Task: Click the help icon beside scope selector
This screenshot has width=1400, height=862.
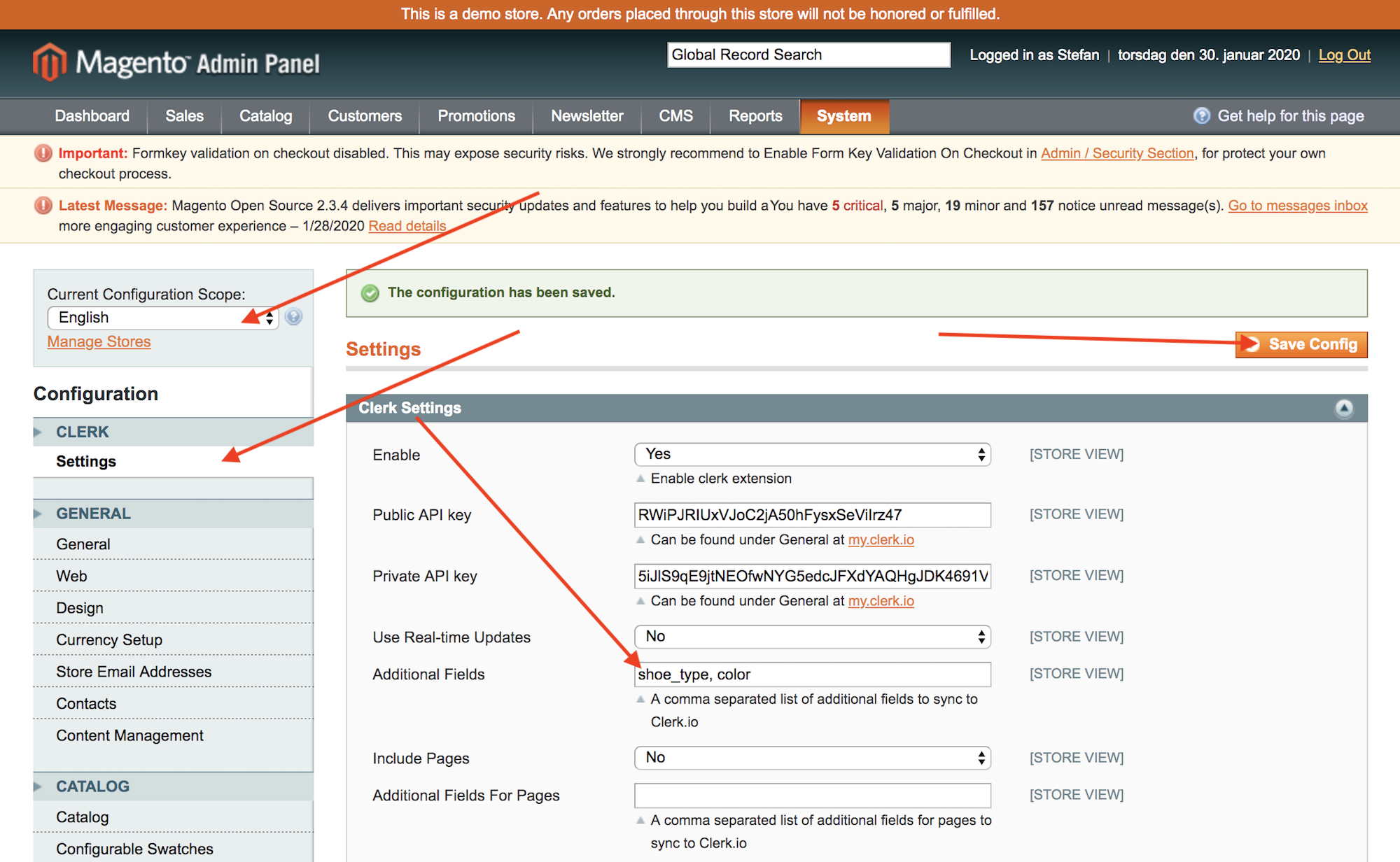Action: (x=294, y=317)
